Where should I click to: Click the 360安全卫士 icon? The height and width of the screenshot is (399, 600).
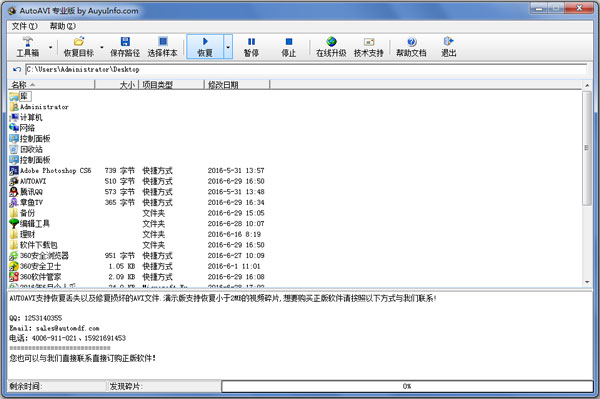pyautogui.click(x=14, y=266)
